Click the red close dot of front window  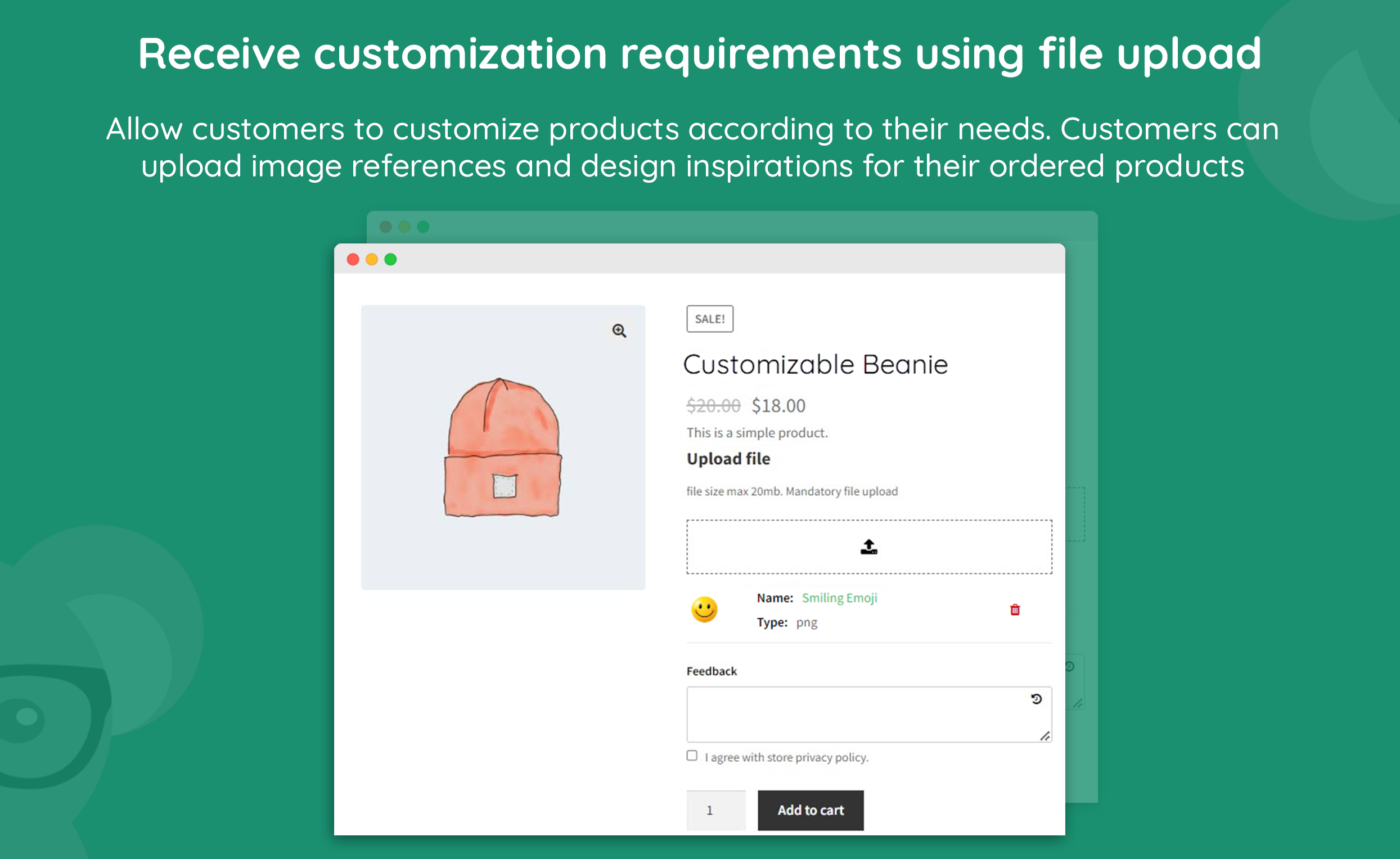click(x=353, y=259)
